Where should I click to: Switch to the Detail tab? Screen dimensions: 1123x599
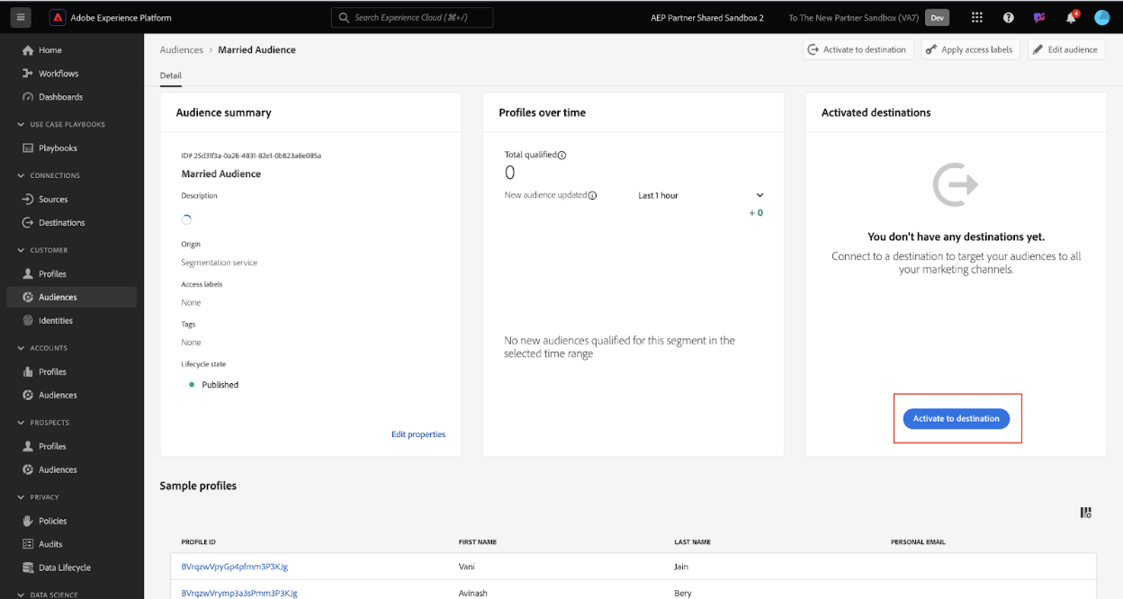pos(170,75)
